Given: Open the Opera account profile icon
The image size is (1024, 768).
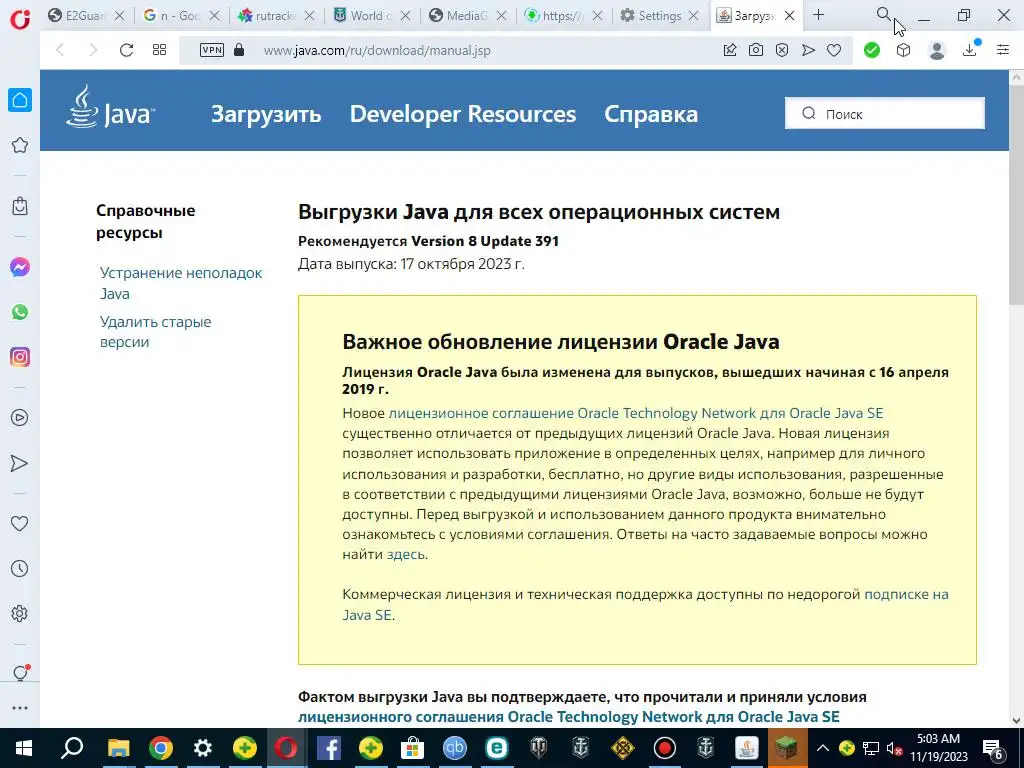Looking at the screenshot, I should click(x=937, y=50).
